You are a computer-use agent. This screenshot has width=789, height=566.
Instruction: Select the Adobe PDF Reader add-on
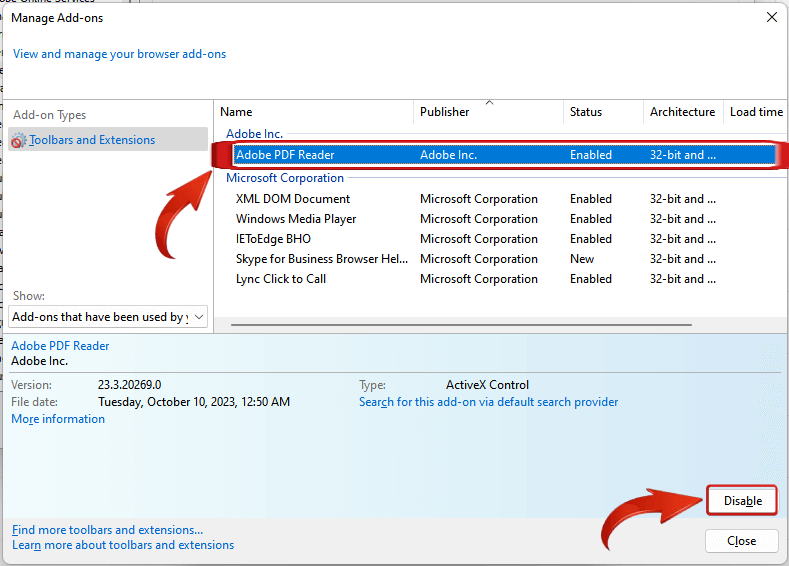coord(285,155)
